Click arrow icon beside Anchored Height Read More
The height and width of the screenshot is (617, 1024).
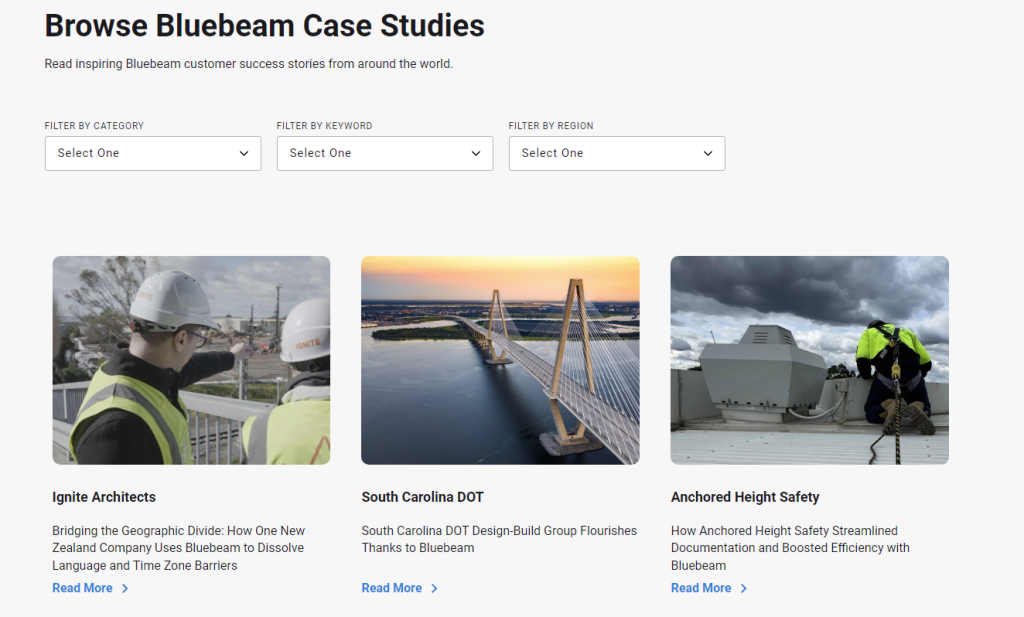tap(743, 588)
